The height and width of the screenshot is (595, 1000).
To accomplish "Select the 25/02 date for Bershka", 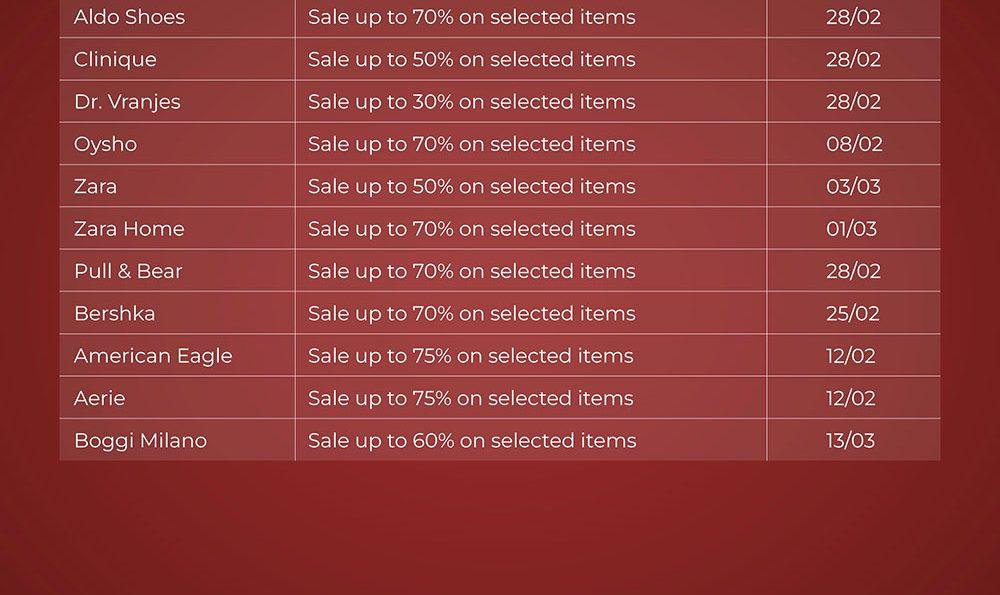I will pos(852,313).
